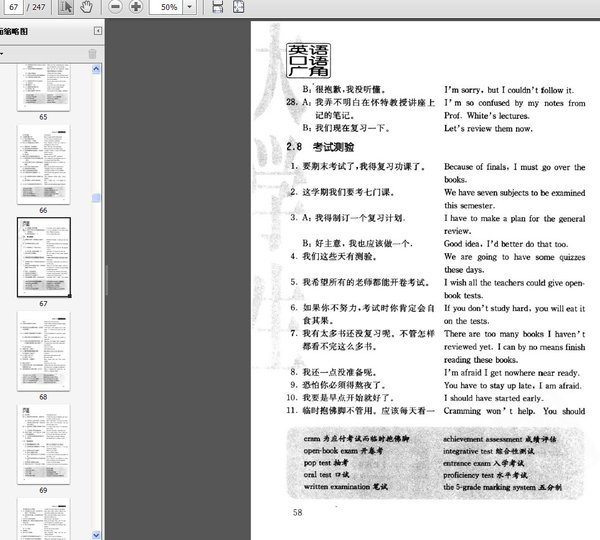The width and height of the screenshot is (600, 540).
Task: Open the thumbnail below page 69
Action: (43, 519)
